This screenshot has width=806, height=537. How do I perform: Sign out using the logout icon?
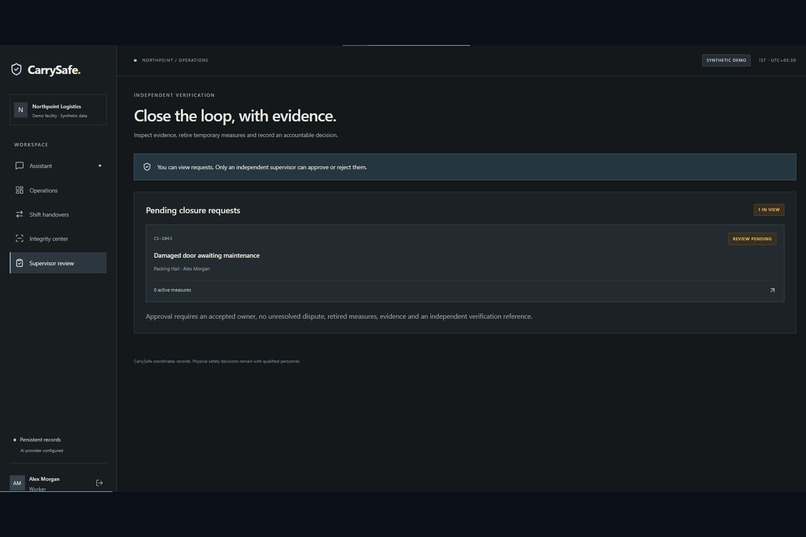point(99,483)
